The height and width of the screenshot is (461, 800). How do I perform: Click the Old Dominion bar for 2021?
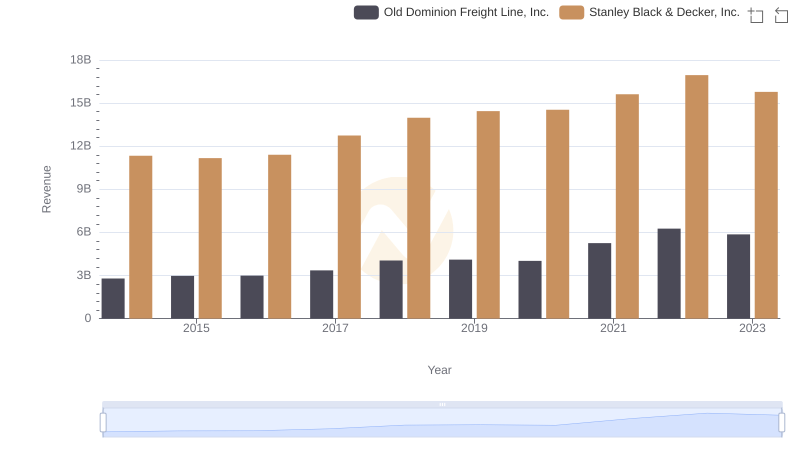(599, 280)
